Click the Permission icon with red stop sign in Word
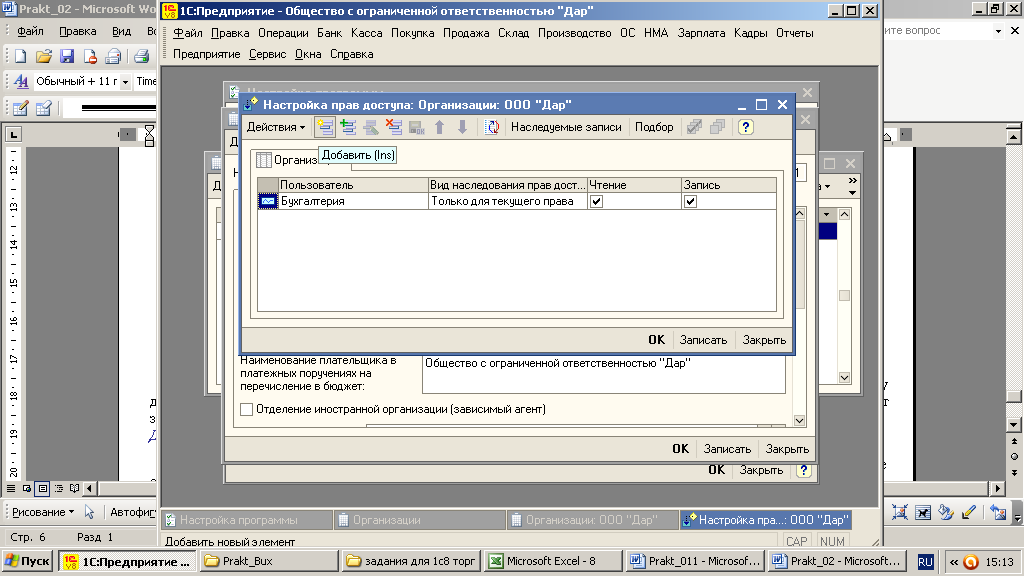Image resolution: width=1024 pixels, height=576 pixels. coord(90,57)
